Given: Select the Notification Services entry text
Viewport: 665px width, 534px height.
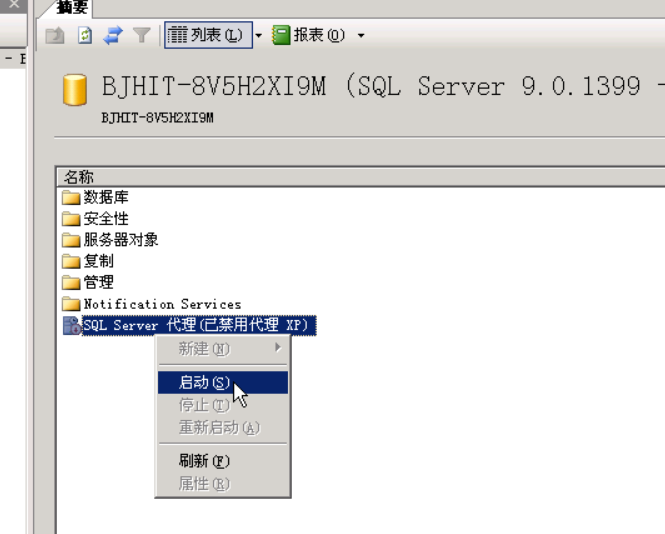Looking at the screenshot, I should (x=162, y=304).
